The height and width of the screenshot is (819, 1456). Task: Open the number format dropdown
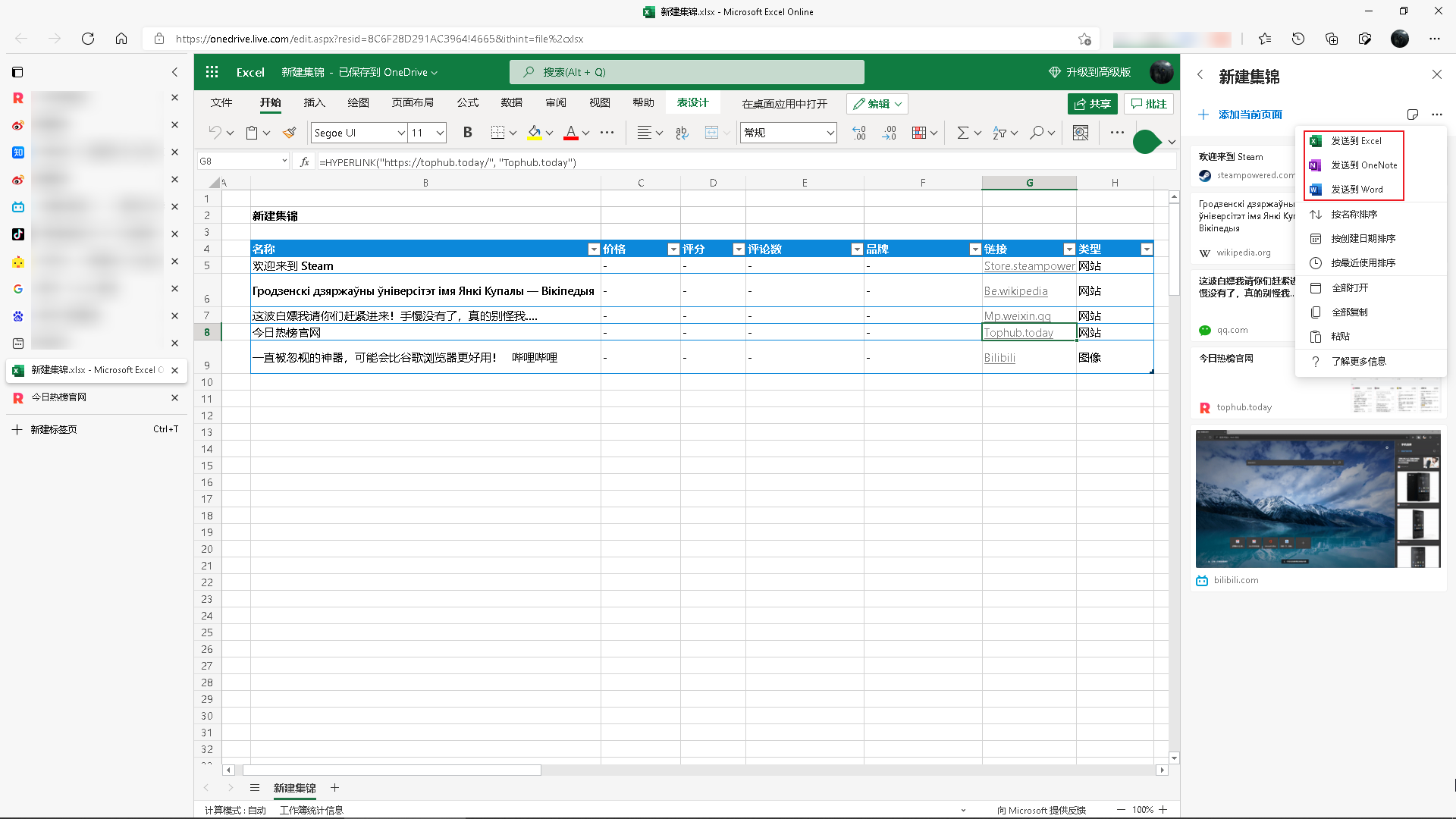[830, 133]
